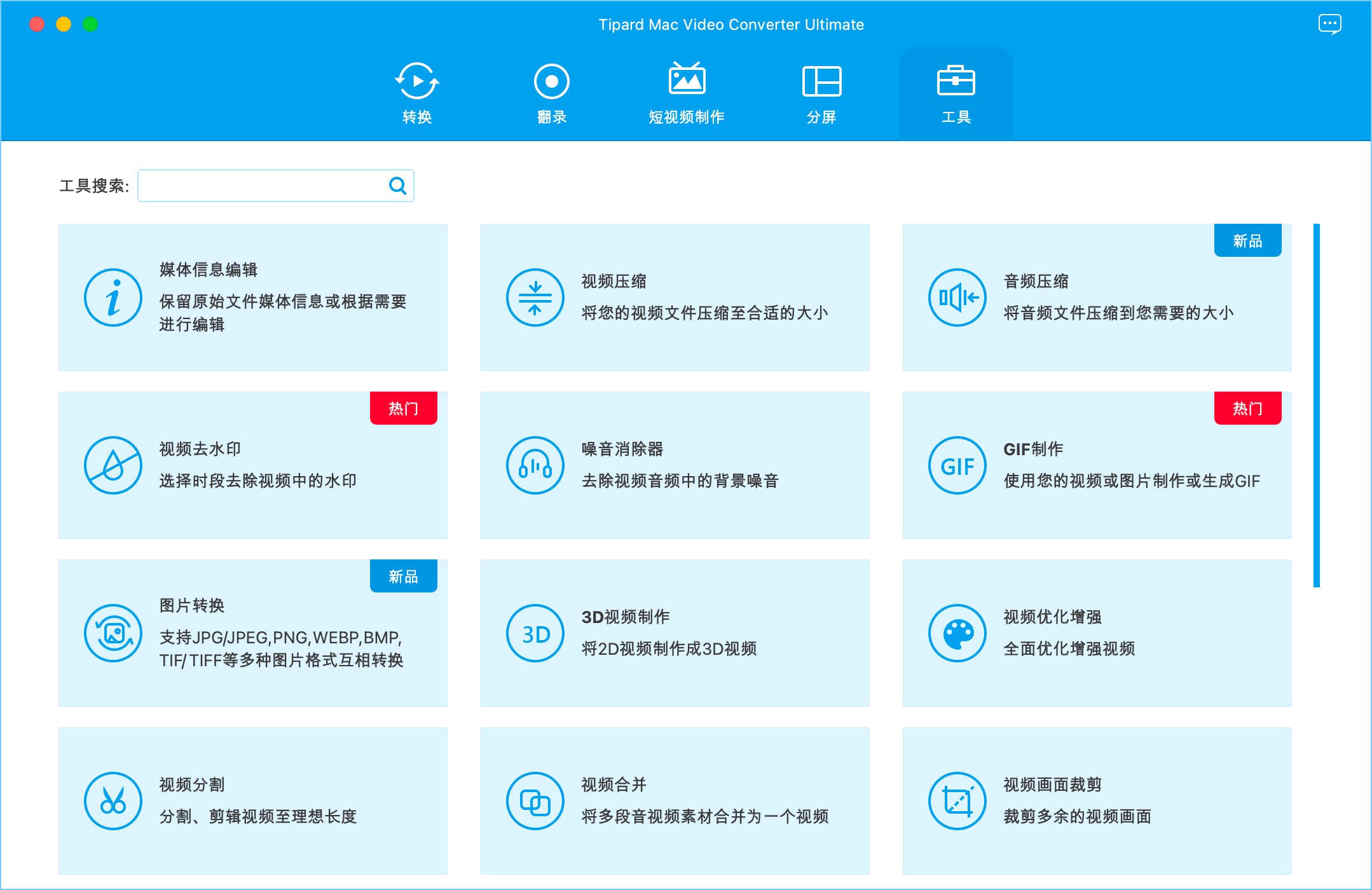This screenshot has height=890, width=1372.
Task: Select the 工具 toolbox icon
Action: [x=956, y=80]
